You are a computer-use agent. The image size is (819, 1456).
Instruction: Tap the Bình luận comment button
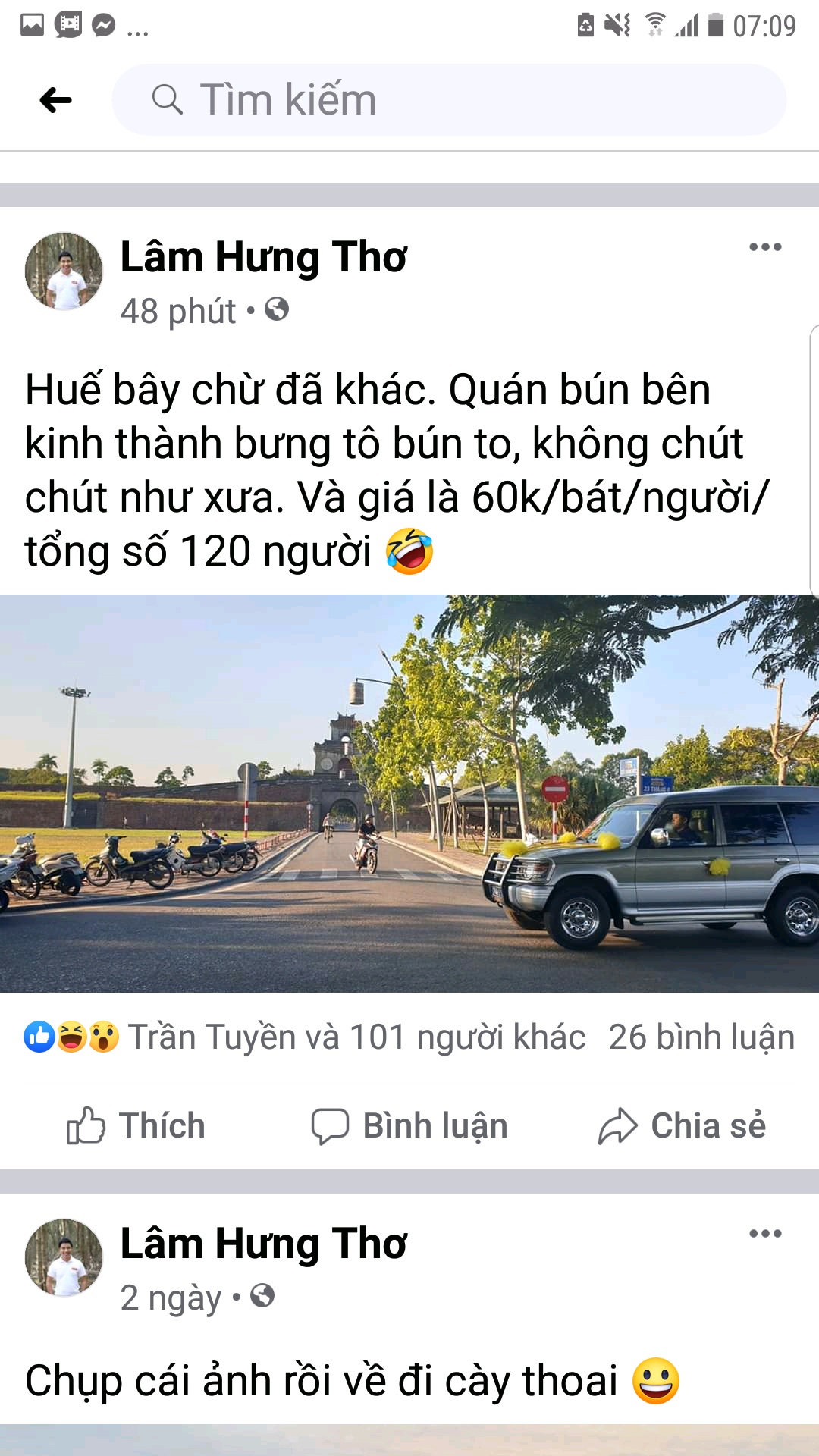click(x=409, y=1125)
